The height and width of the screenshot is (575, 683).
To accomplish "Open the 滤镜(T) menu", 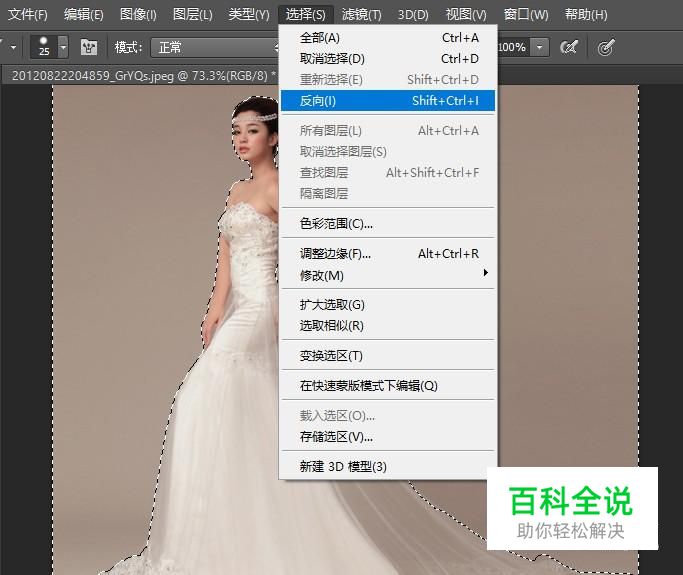I will (361, 14).
